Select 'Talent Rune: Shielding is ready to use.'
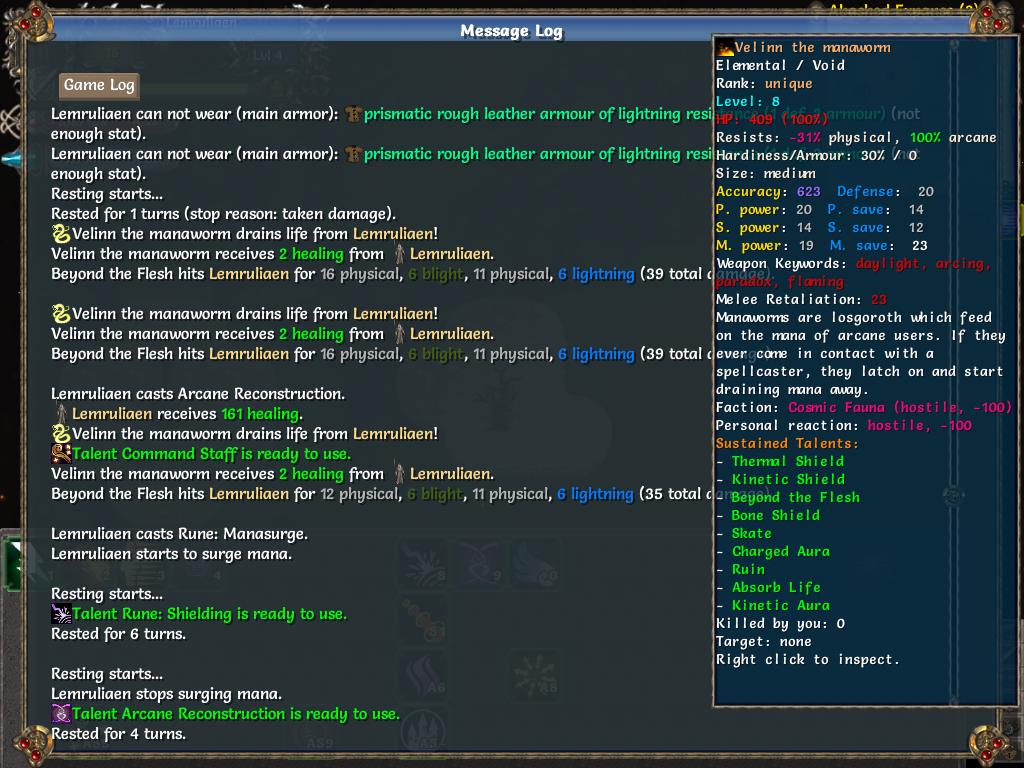This screenshot has height=768, width=1024. pyautogui.click(x=210, y=614)
